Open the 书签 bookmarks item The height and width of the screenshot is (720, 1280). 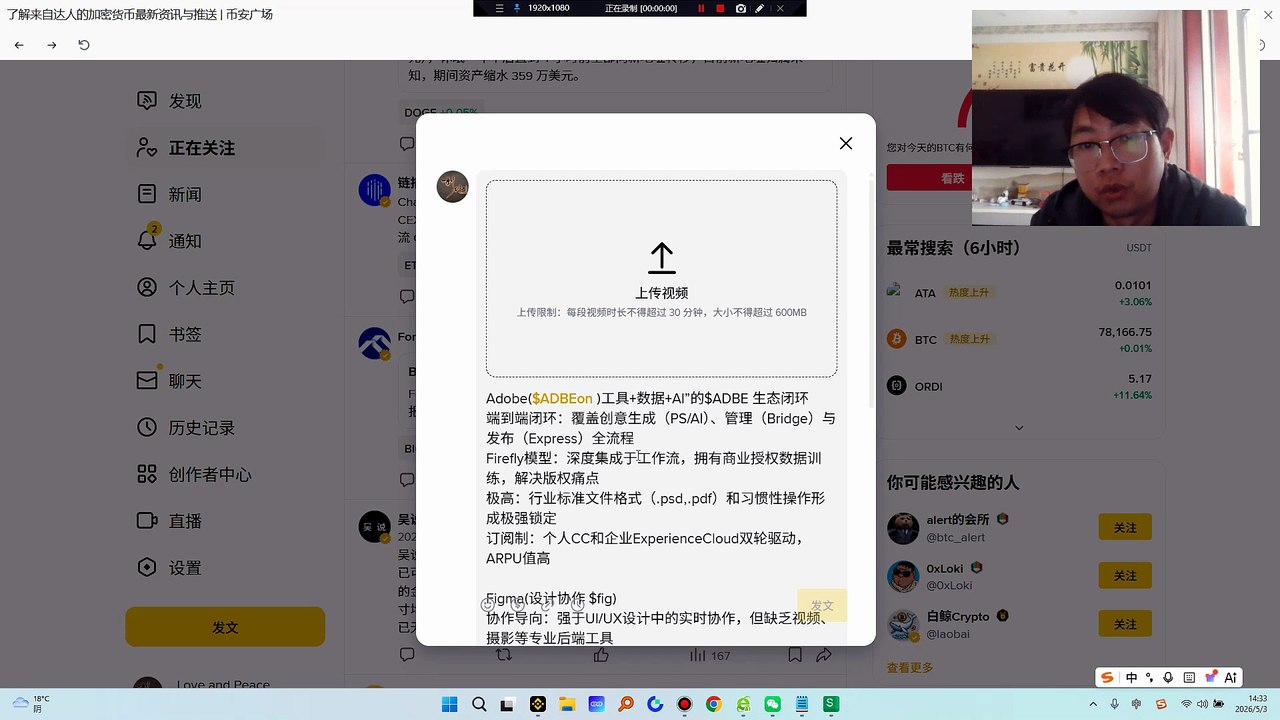point(225,334)
